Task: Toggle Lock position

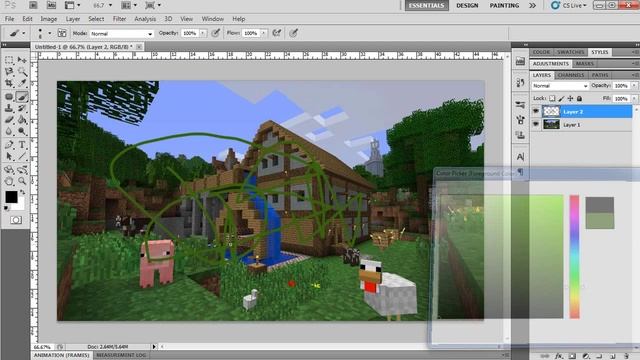Action: 570,98
